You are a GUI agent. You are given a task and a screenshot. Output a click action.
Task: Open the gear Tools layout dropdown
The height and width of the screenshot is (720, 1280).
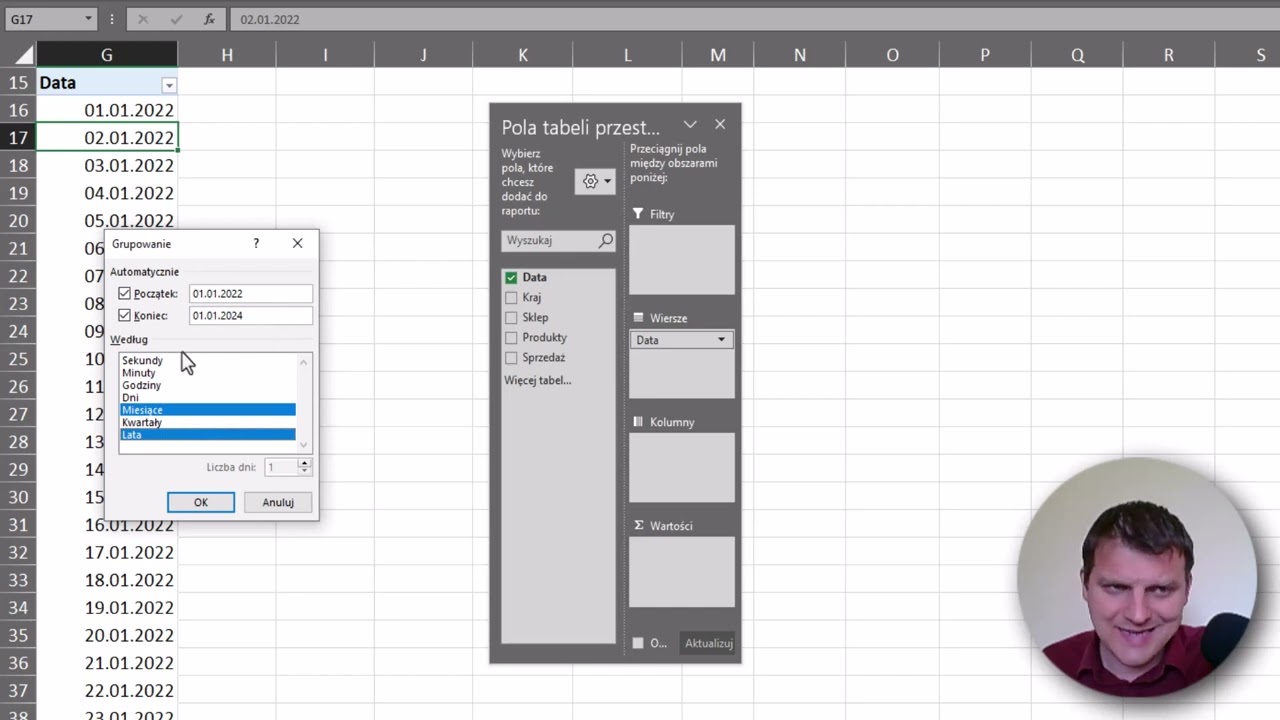[x=596, y=181]
